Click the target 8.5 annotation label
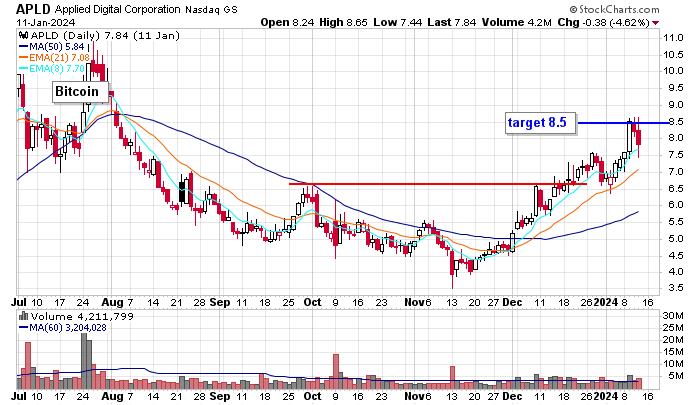The image size is (700, 405). coord(541,122)
